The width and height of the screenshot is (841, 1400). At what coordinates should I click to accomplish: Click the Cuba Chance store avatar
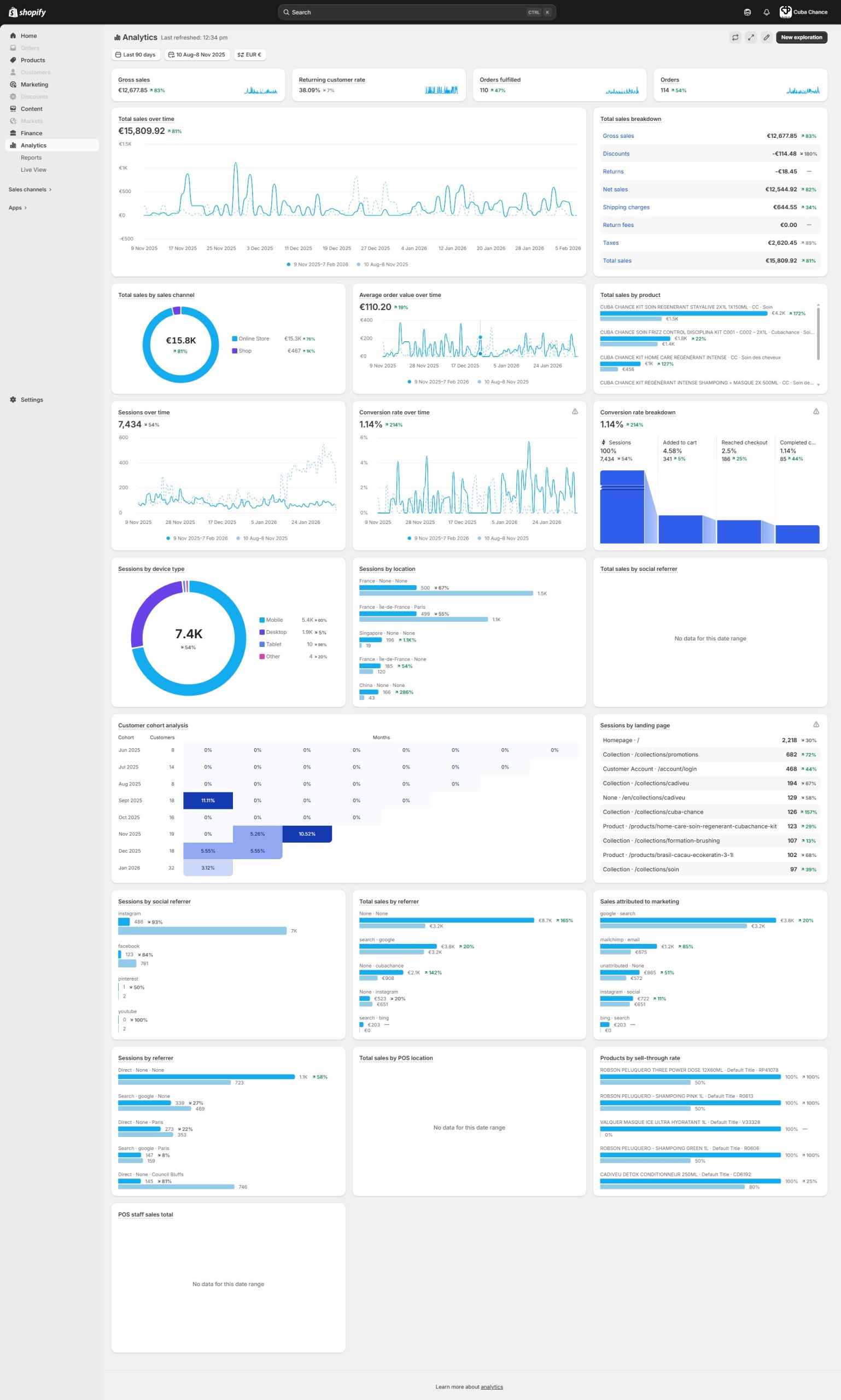[785, 12]
